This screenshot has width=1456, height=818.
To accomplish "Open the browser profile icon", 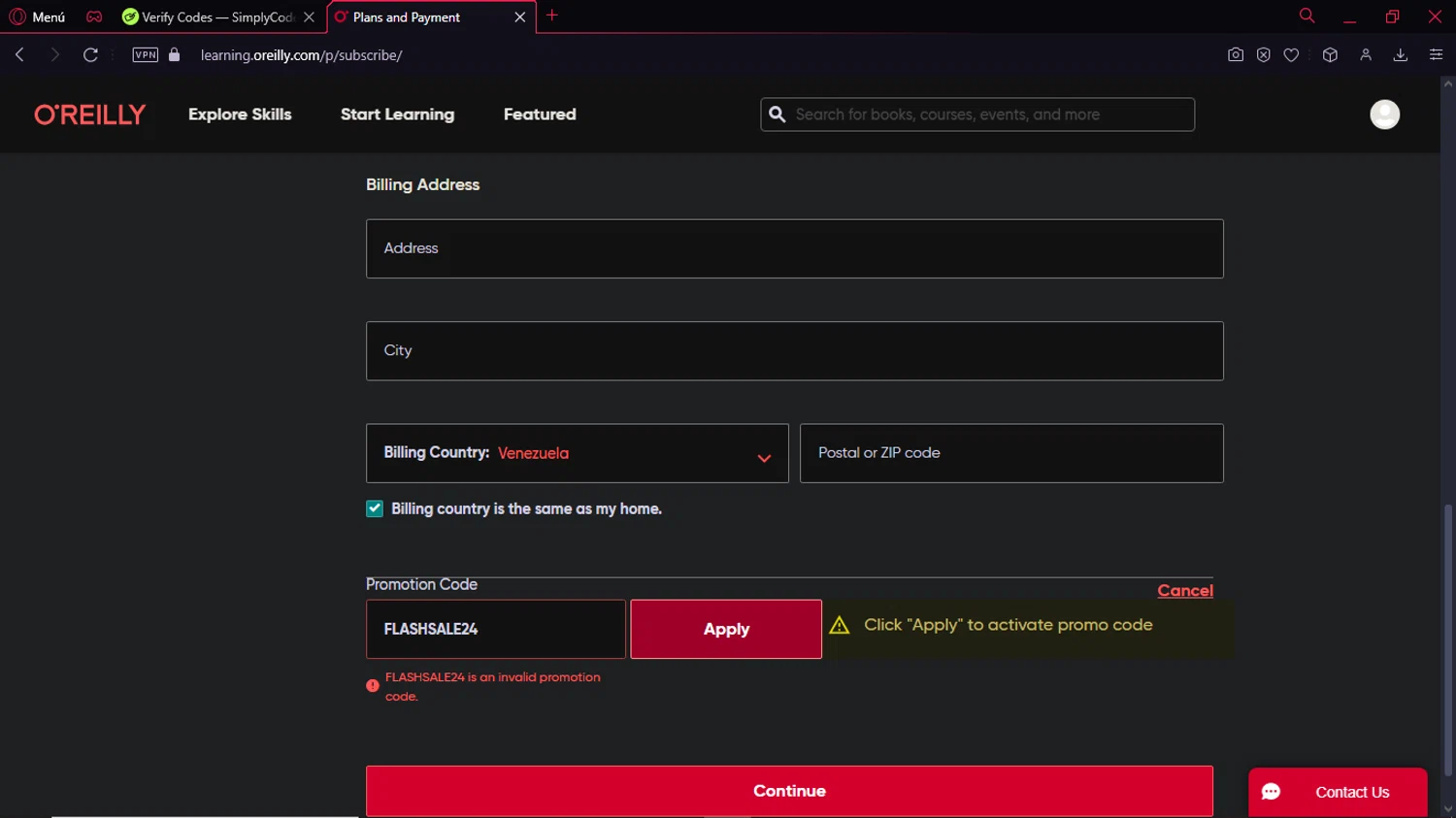I will coord(1366,55).
